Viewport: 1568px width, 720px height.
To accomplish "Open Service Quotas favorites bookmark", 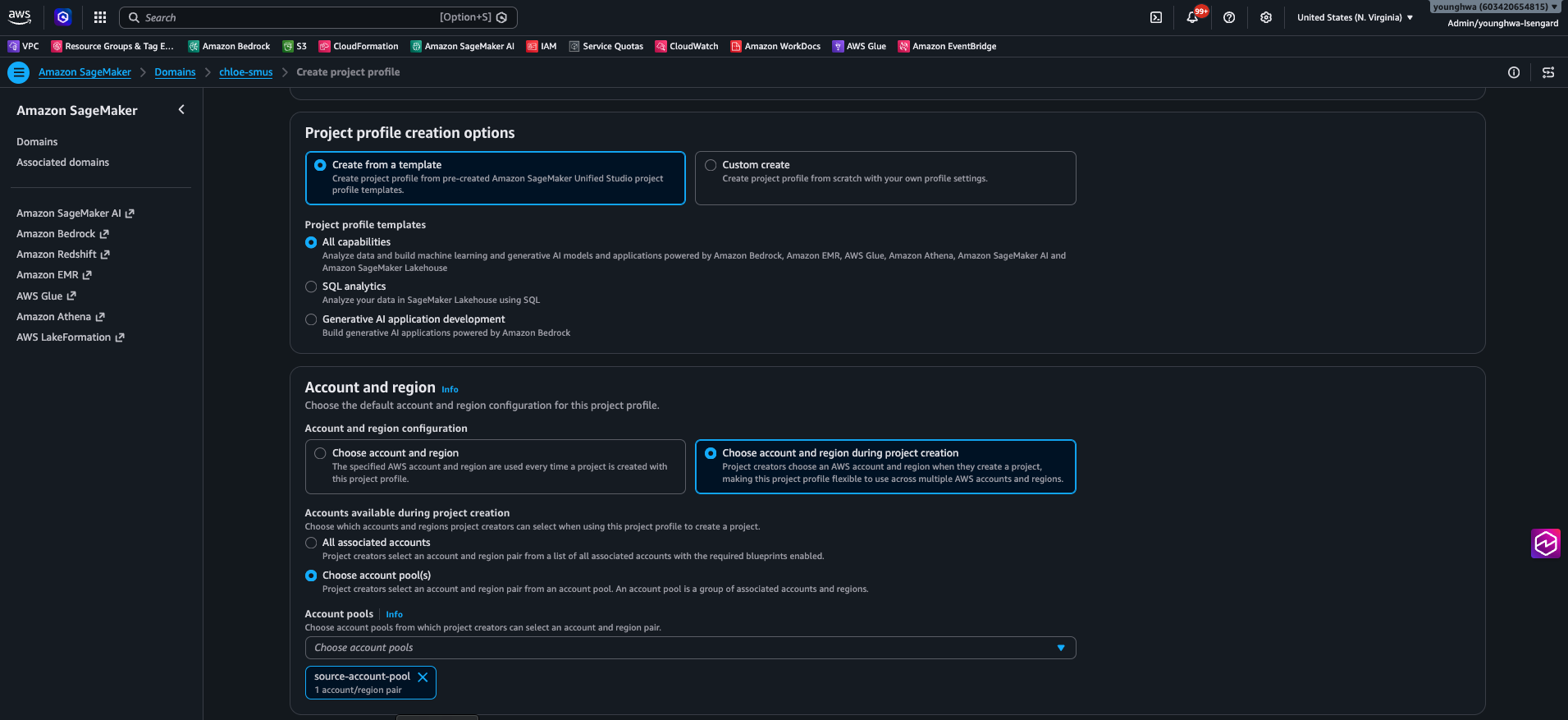I will click(606, 46).
